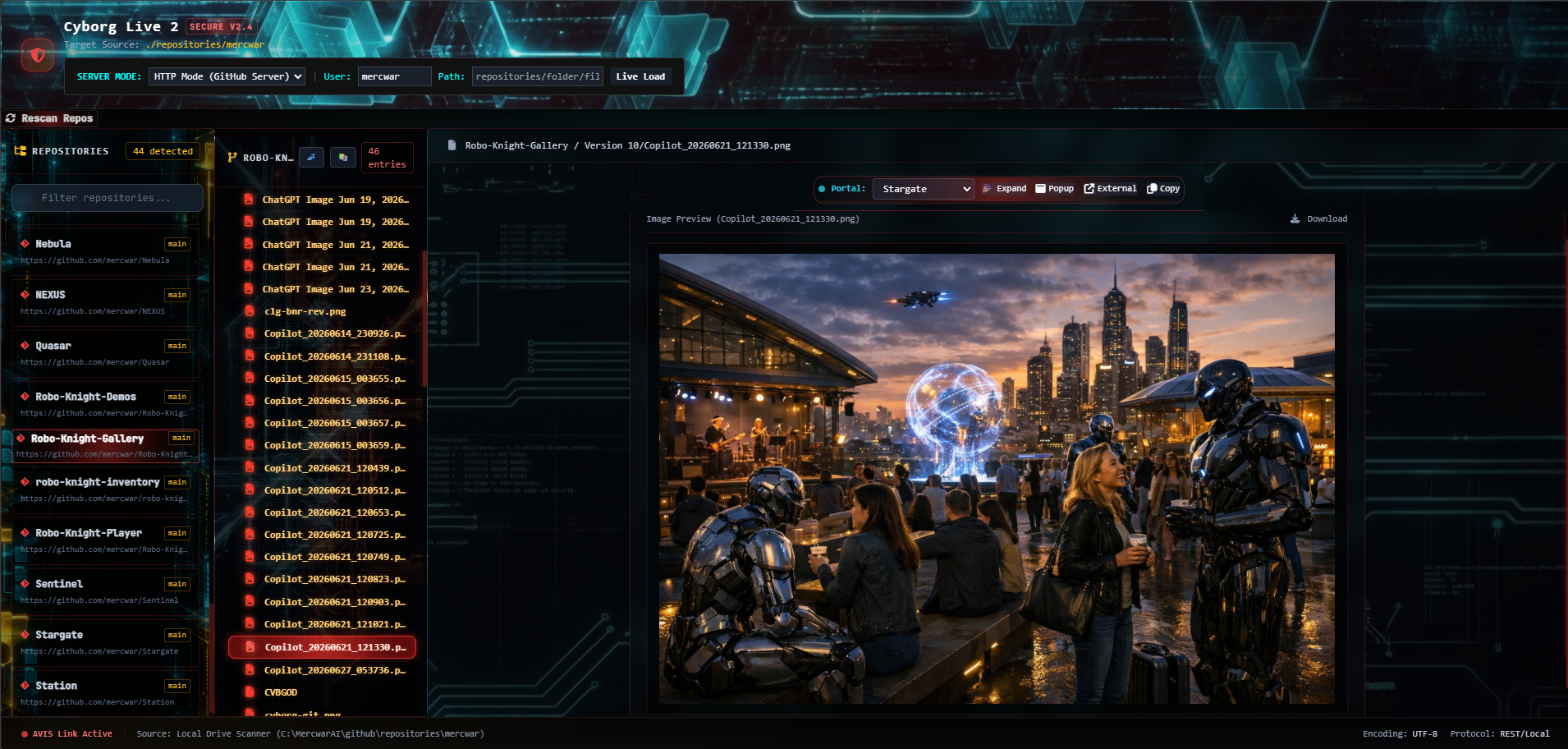
Task: Select the NEXUS repository
Action: tap(106, 302)
